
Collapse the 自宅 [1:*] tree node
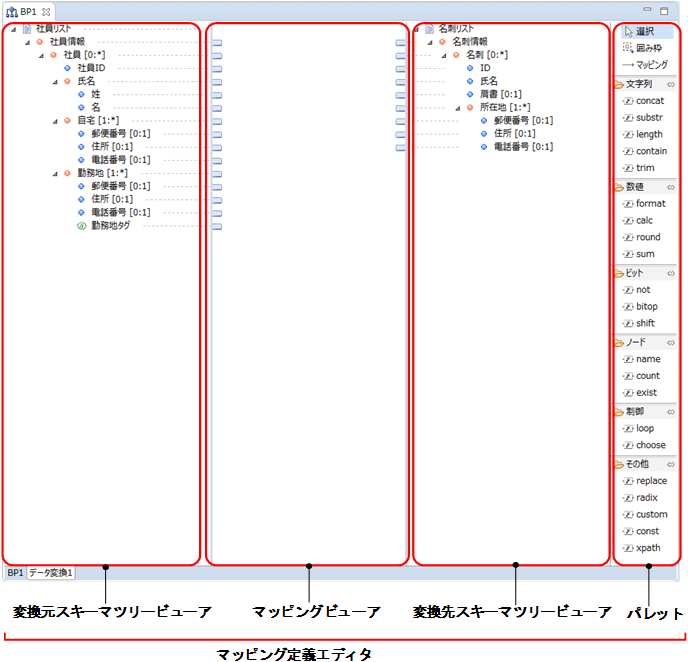tap(55, 122)
